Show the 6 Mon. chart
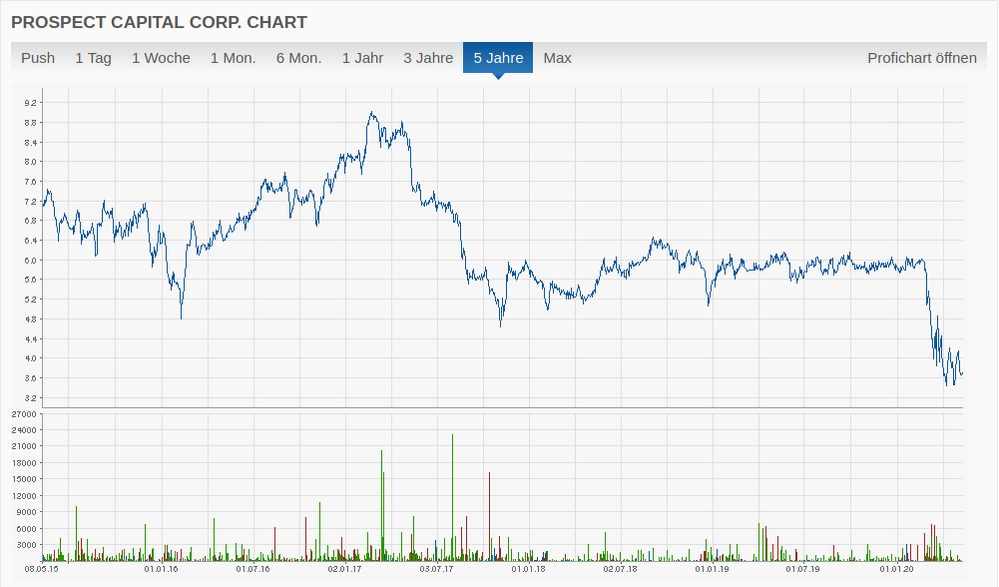Image resolution: width=999 pixels, height=587 pixels. (297, 57)
